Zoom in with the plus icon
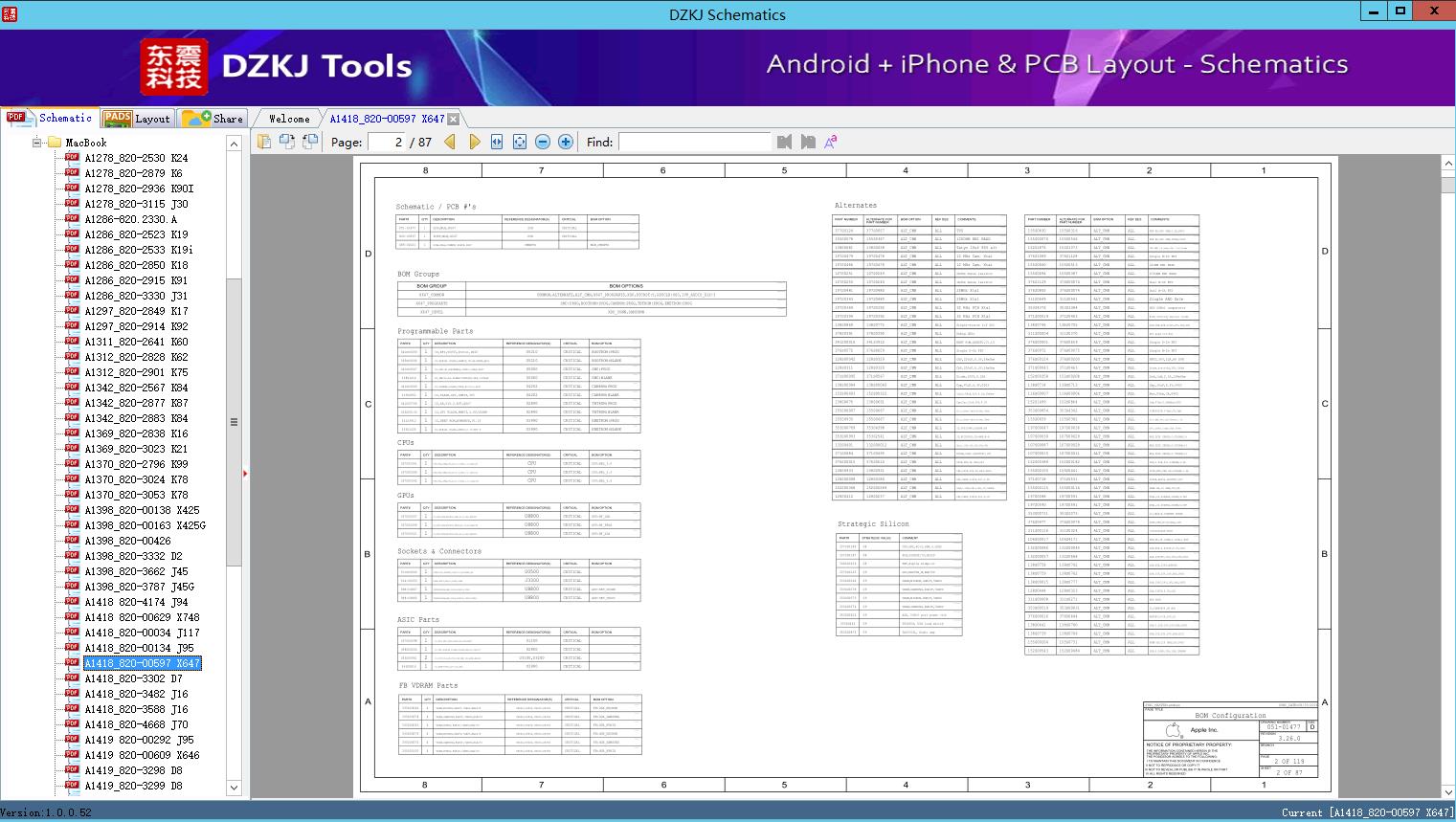Image resolution: width=1456 pixels, height=822 pixels. coord(566,142)
